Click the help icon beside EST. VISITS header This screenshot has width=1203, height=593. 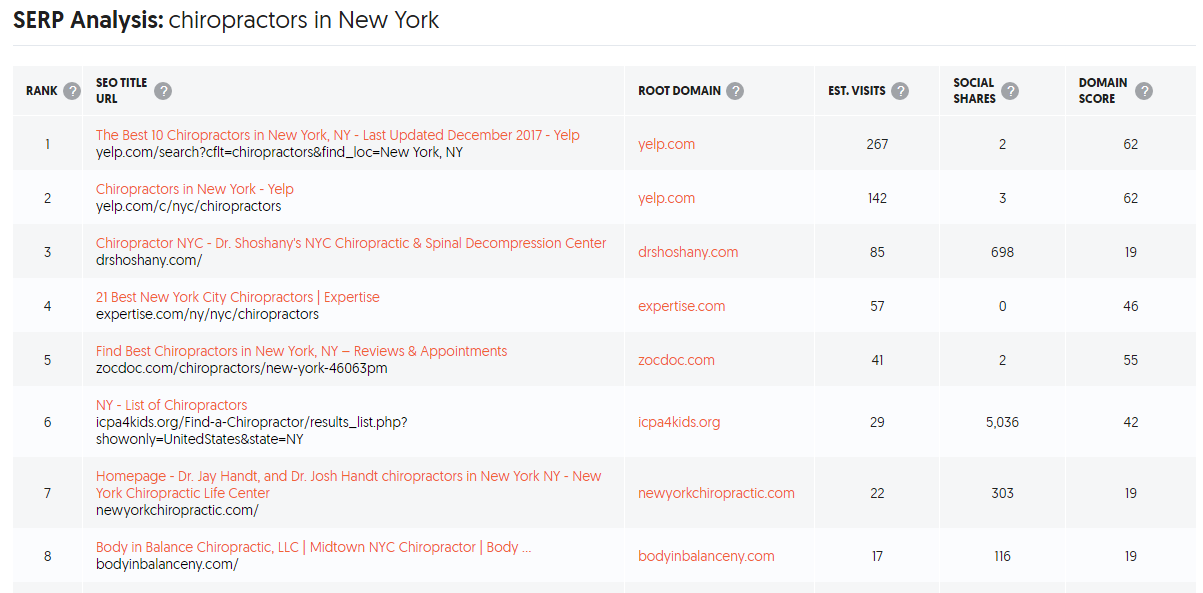pos(900,91)
